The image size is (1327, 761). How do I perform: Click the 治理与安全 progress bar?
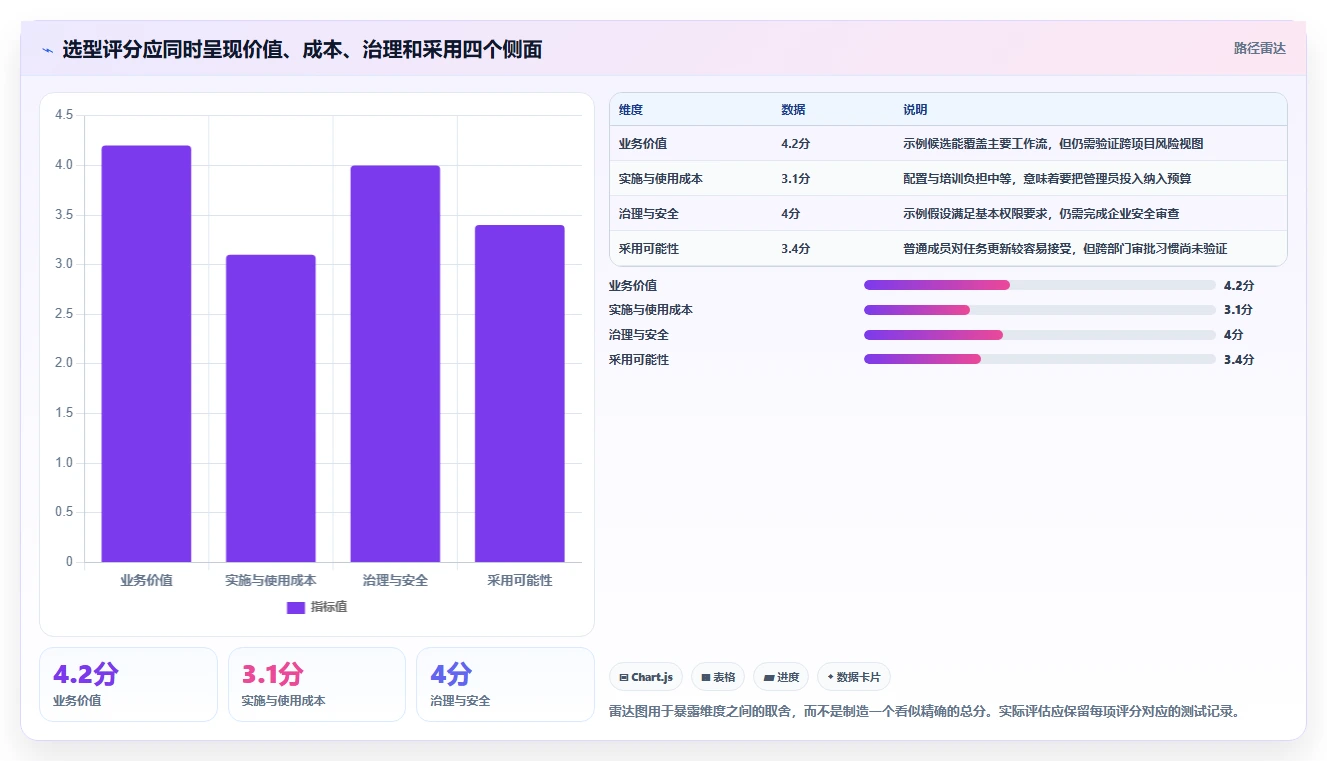tap(1040, 335)
